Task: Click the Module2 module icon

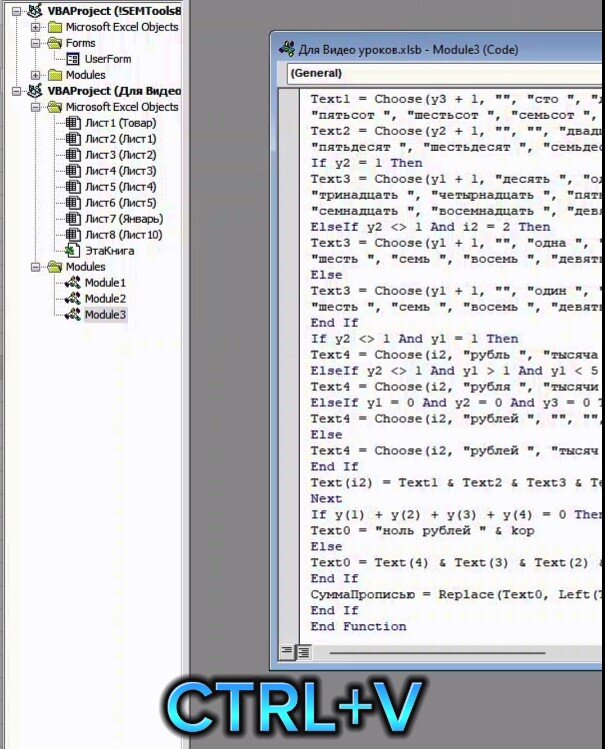Action: pyautogui.click(x=73, y=299)
